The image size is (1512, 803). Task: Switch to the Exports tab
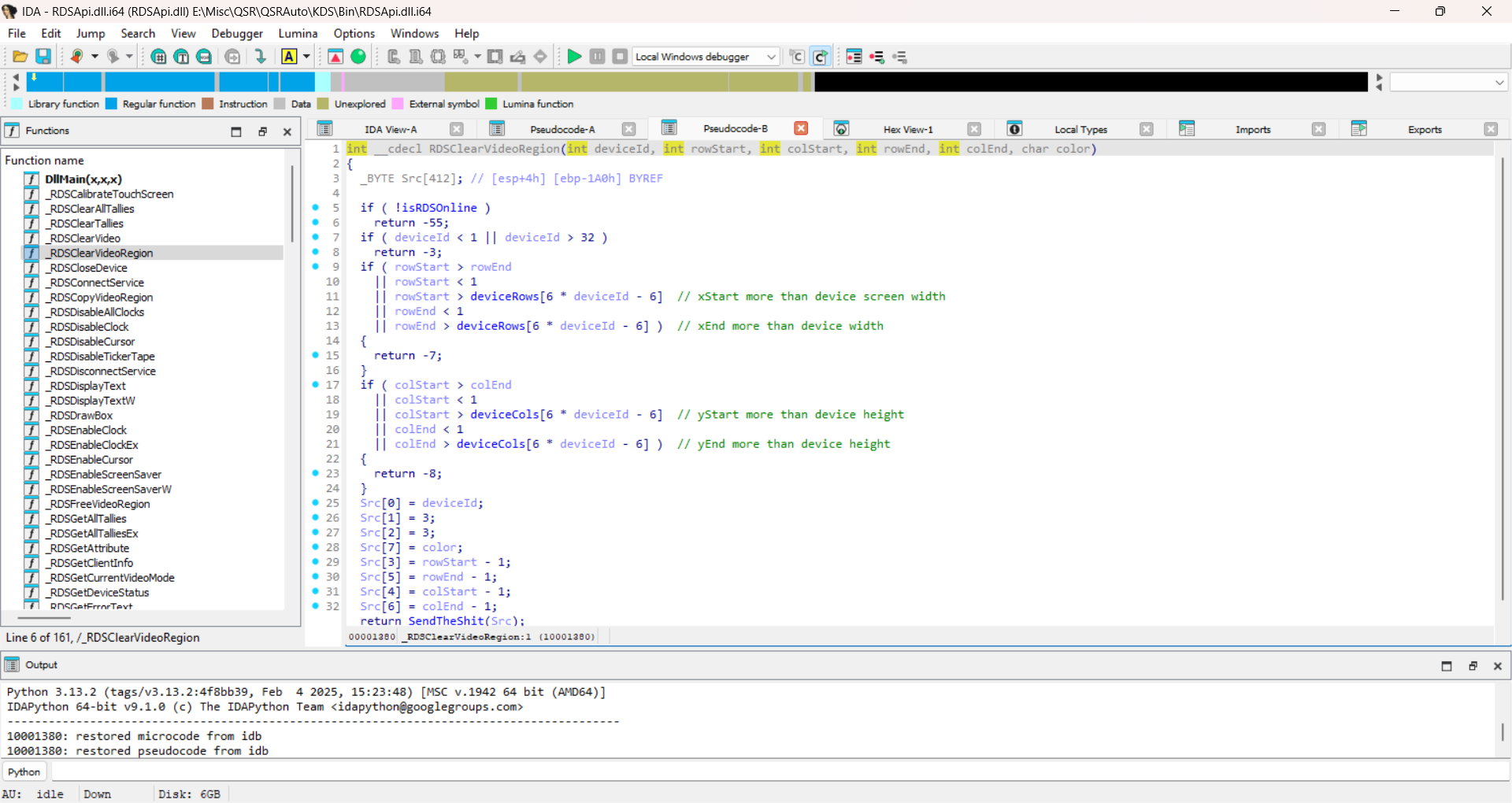(x=1425, y=129)
